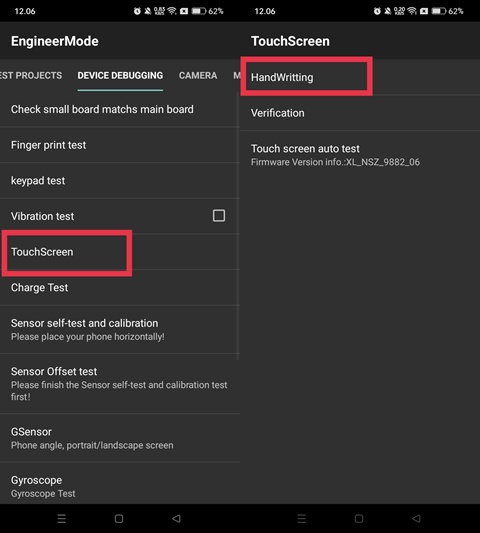Enable the Vibration test checkbox
Image resolution: width=480 pixels, height=533 pixels.
tap(219, 216)
